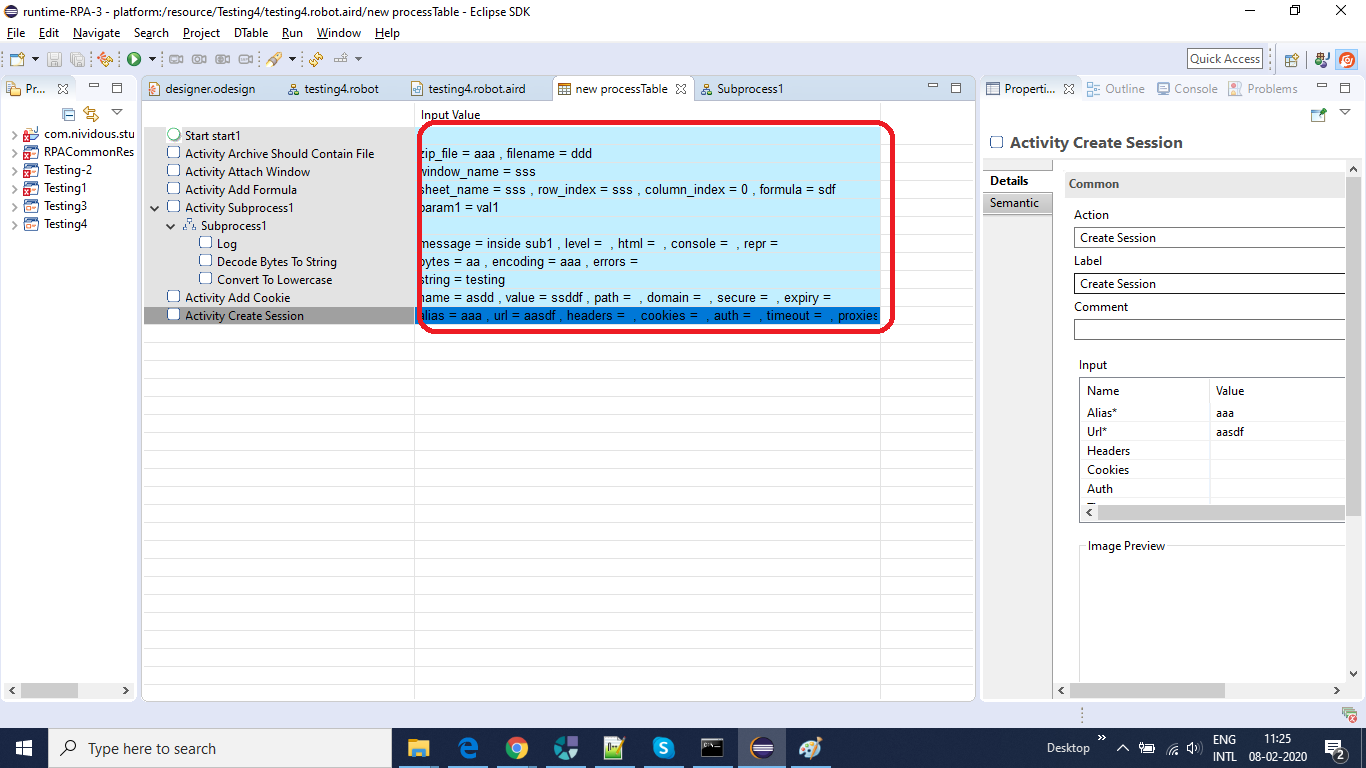The image size is (1366, 768).
Task: Tick checkbox for Activity Add Cookie
Action: [174, 297]
